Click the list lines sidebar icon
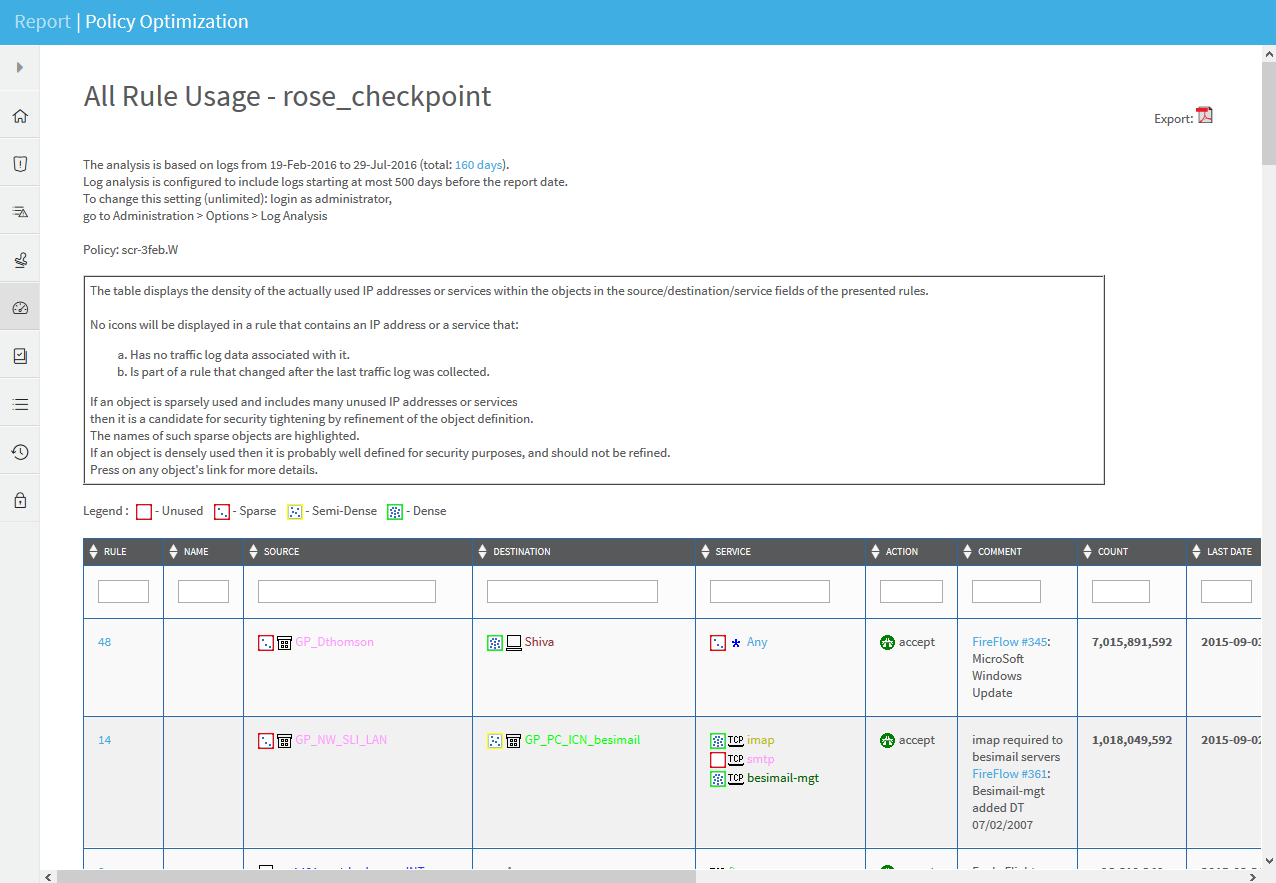1276x883 pixels. click(x=20, y=404)
